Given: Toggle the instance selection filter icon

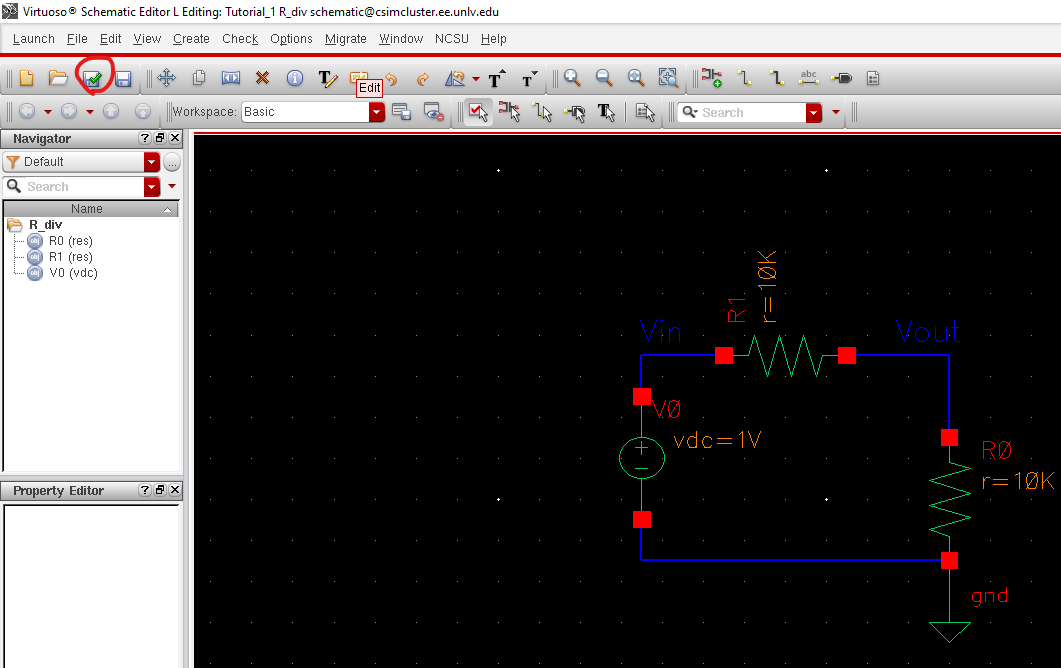Looking at the screenshot, I should (510, 112).
